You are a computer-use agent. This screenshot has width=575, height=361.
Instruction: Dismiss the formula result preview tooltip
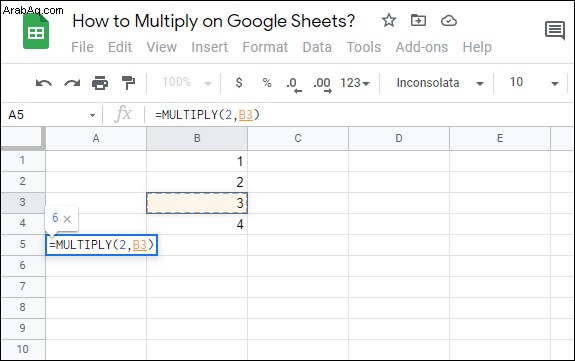pos(67,219)
